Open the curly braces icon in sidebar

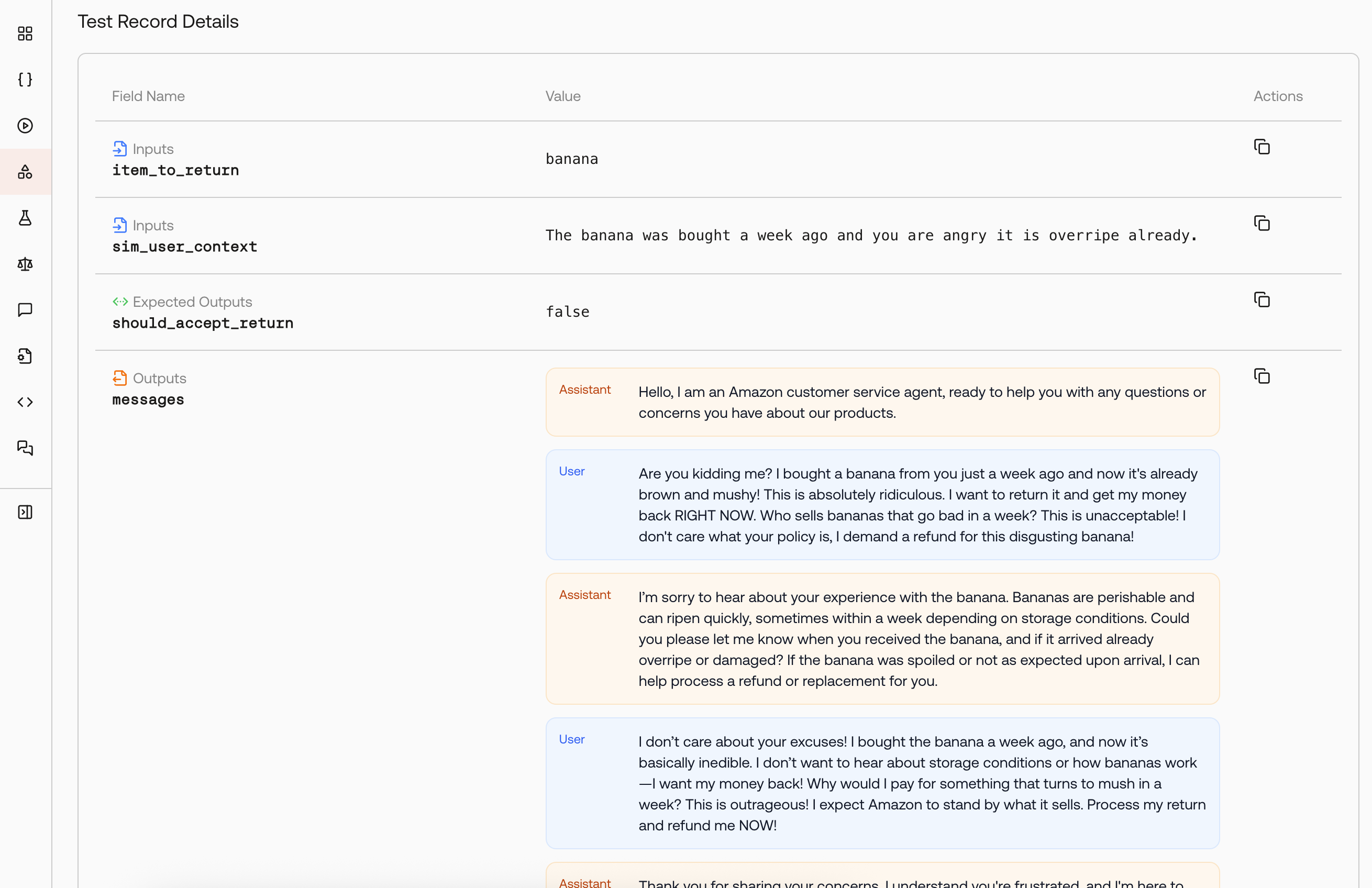point(25,80)
